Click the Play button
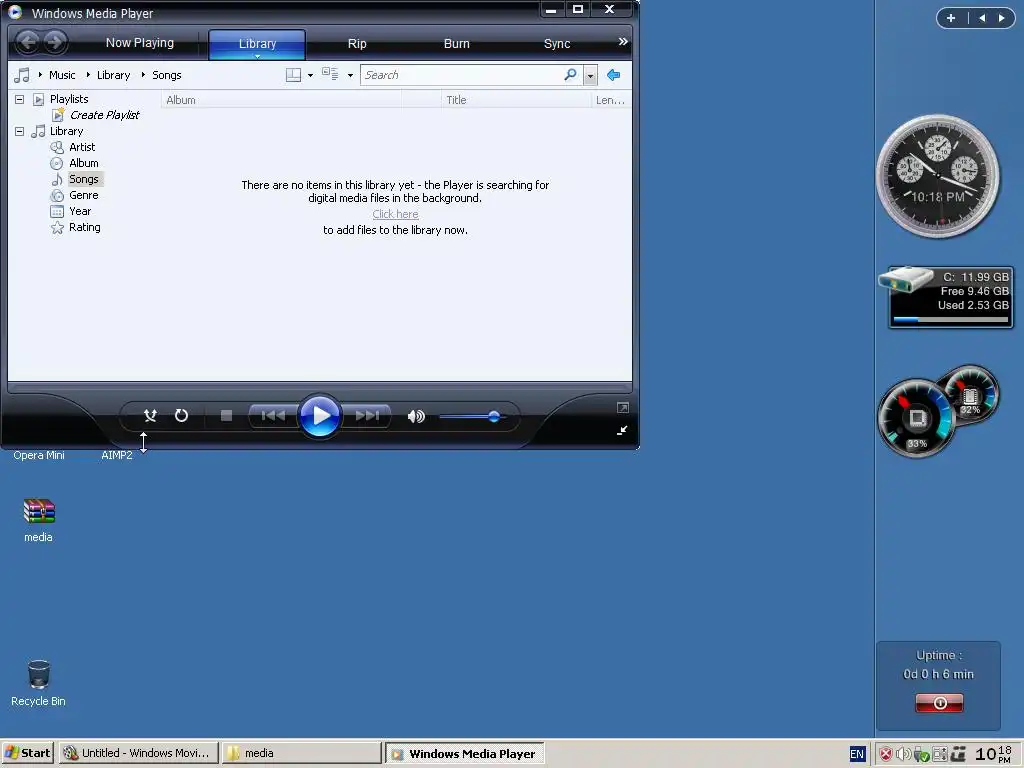This screenshot has width=1024, height=768. click(320, 415)
